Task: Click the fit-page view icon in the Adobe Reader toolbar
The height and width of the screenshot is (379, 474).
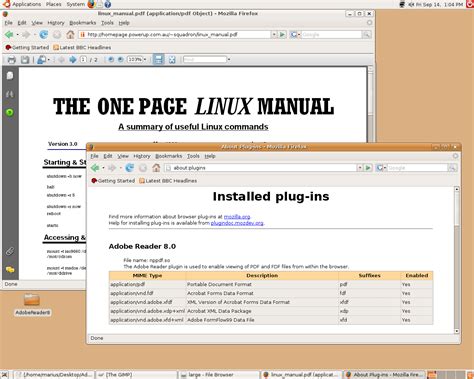Action: click(172, 60)
